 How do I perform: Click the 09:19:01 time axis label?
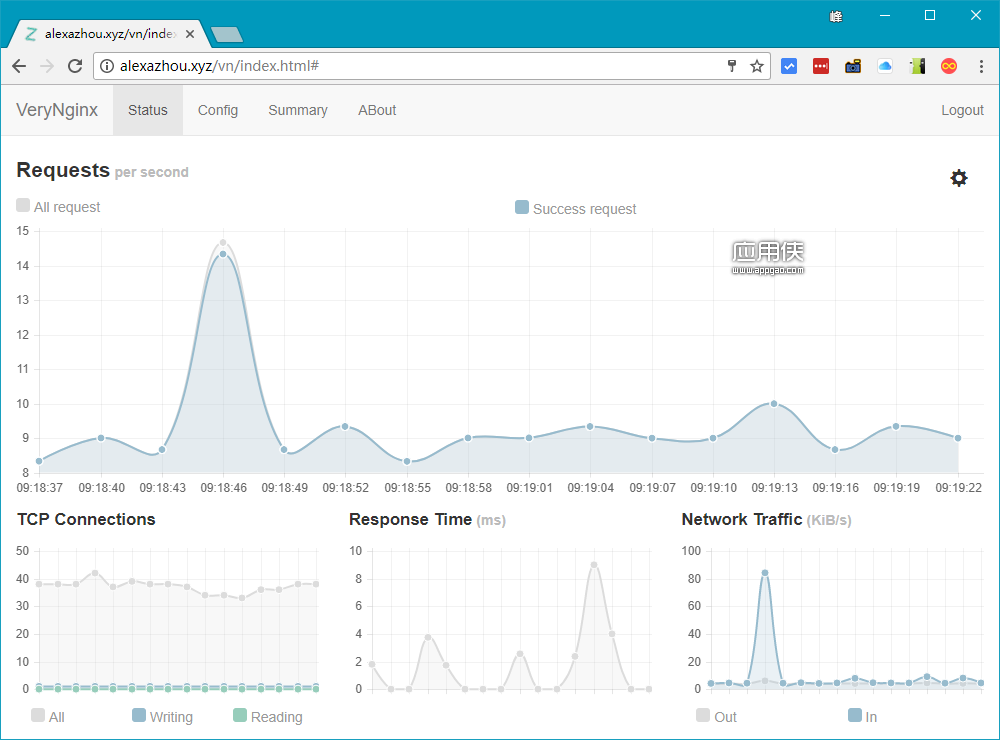point(529,487)
